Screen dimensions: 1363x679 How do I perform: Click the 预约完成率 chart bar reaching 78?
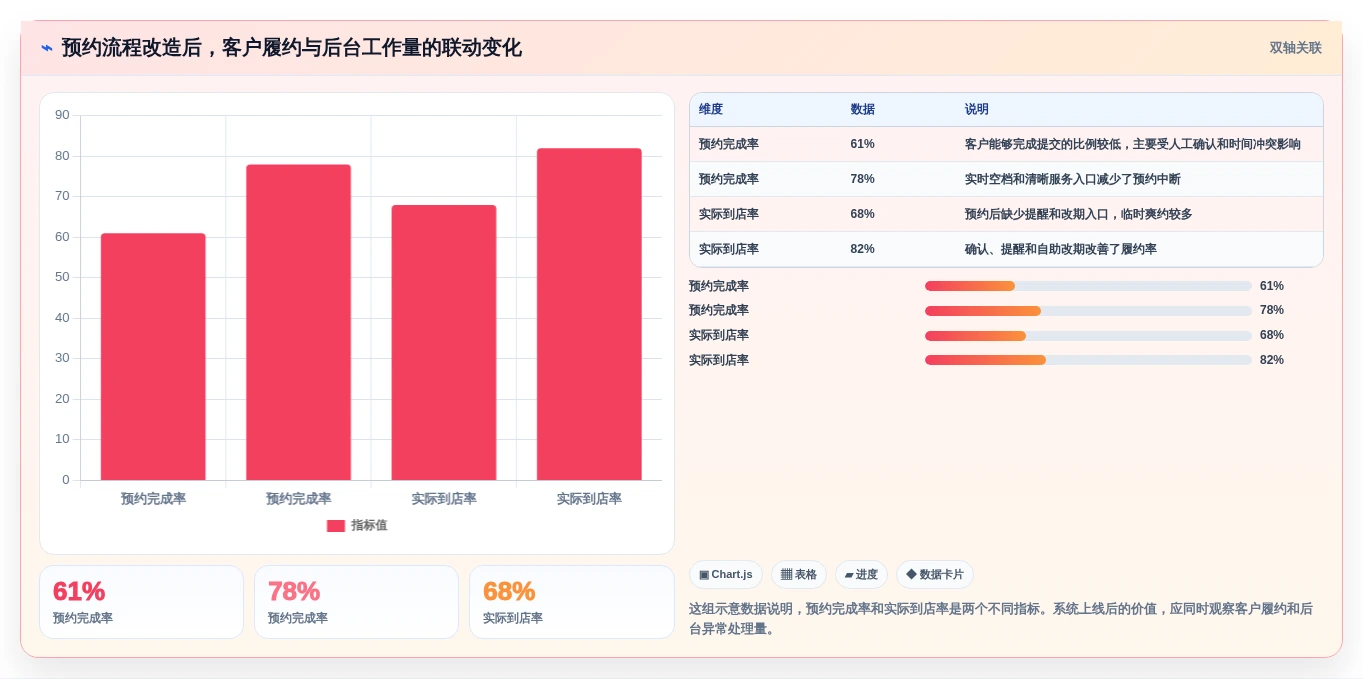(x=298, y=323)
